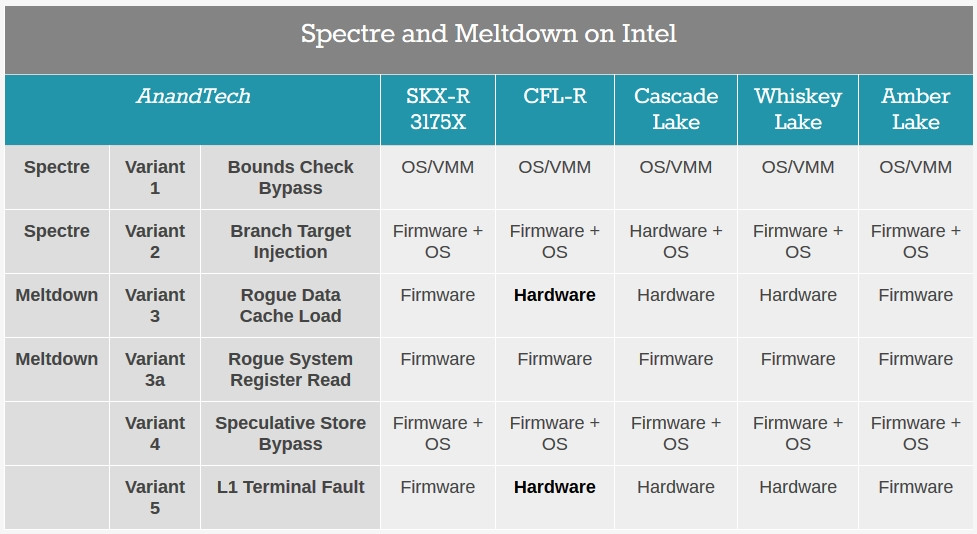The image size is (977, 534).
Task: Click the Rogue System Register Read cell
Action: click(290, 370)
